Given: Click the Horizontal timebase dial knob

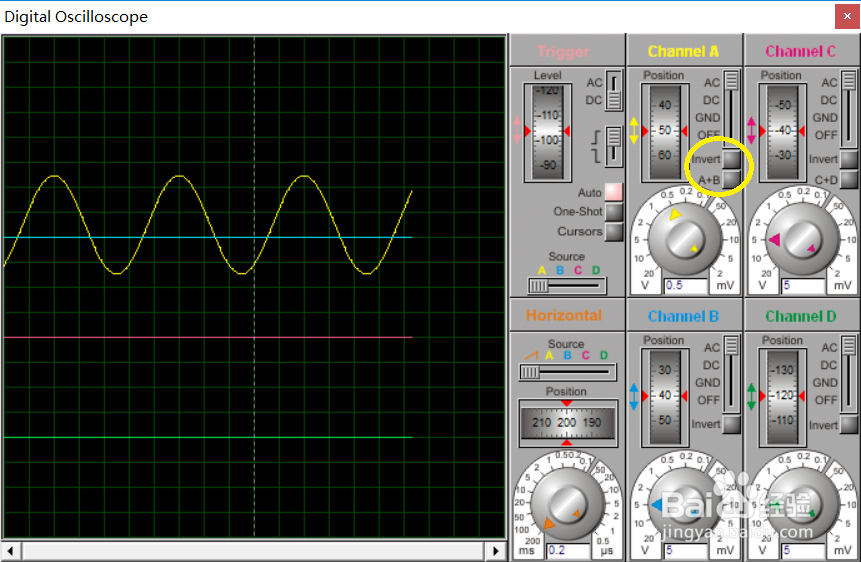Looking at the screenshot, I should (566, 504).
